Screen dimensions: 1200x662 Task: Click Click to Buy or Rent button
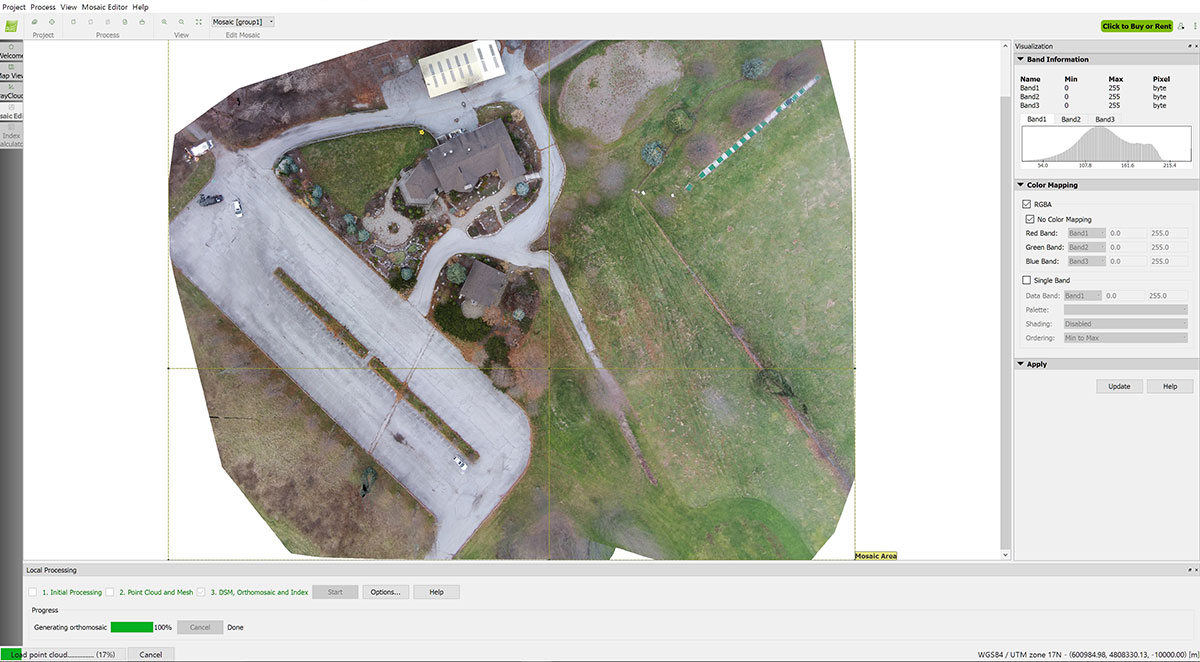tap(1136, 26)
